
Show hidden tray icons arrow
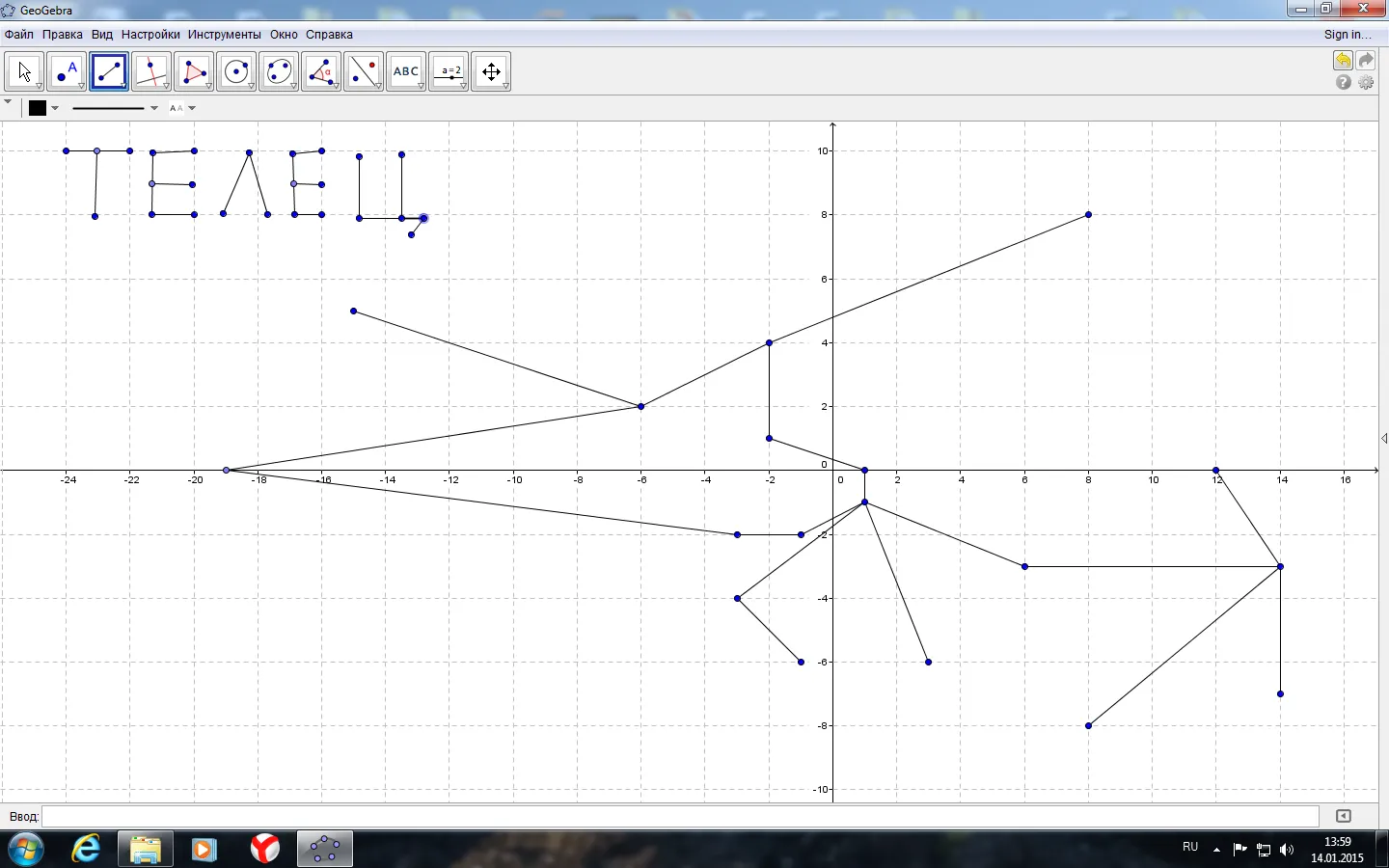(1216, 850)
